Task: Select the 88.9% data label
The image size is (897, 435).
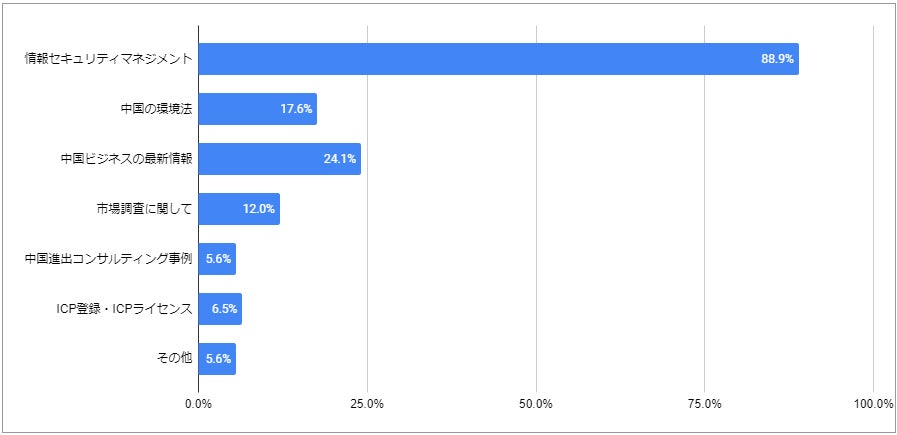Action: click(x=777, y=58)
